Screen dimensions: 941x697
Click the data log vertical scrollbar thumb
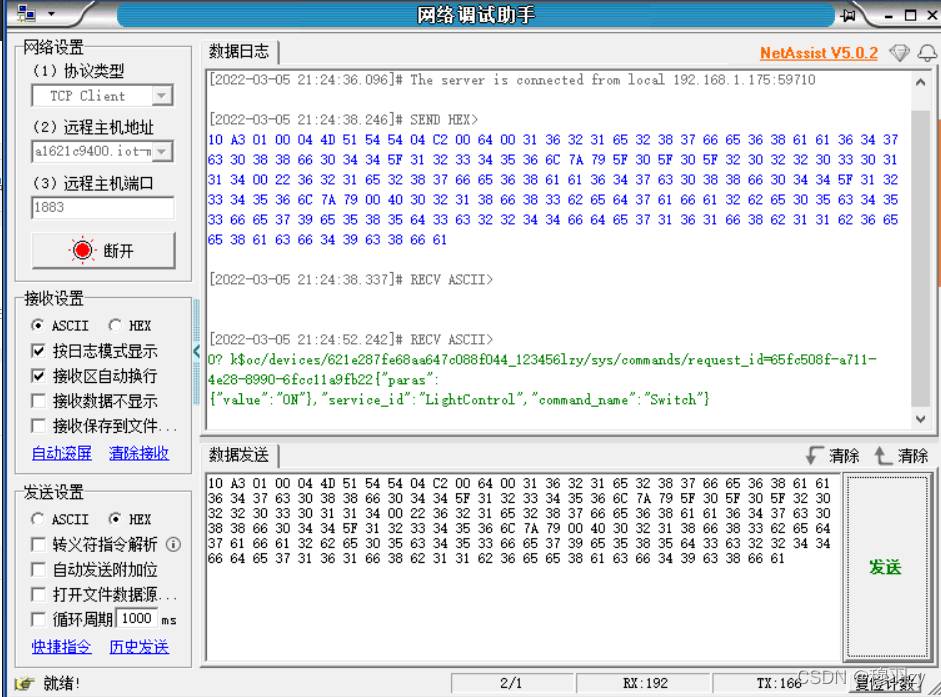[921, 258]
